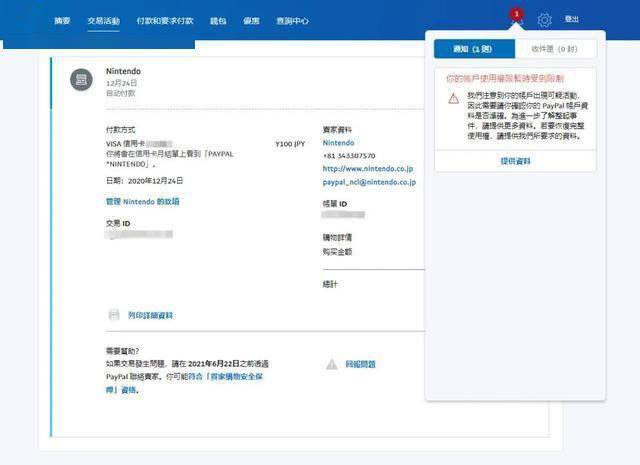Image resolution: width=640 pixels, height=465 pixels.
Task: Open the 交易活動 tab
Action: click(x=103, y=20)
